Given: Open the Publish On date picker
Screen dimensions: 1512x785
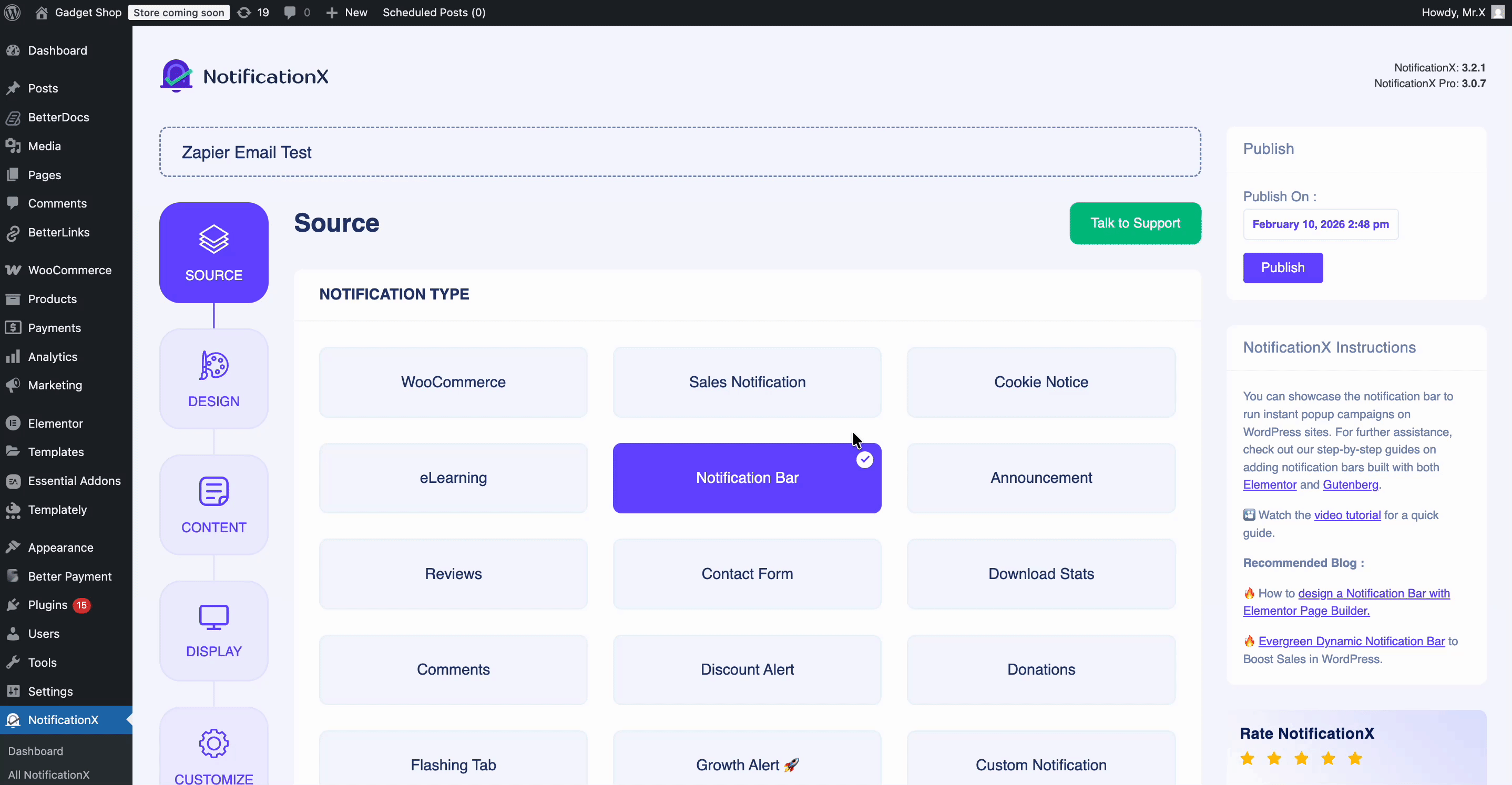Looking at the screenshot, I should (x=1320, y=224).
